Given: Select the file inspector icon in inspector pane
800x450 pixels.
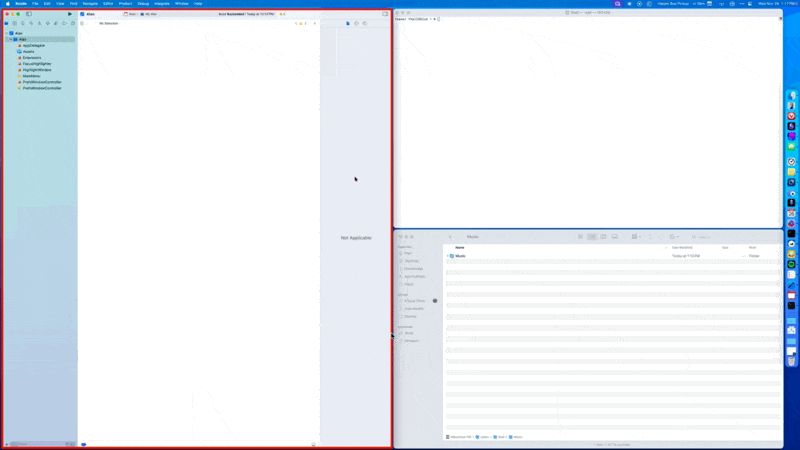Looking at the screenshot, I should [348, 23].
